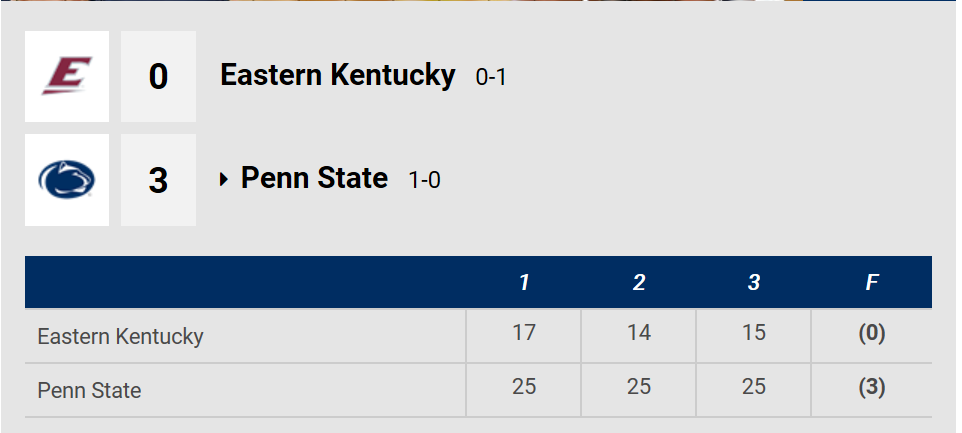Click Eastern Kentucky's set 2 score 14
This screenshot has width=962, height=433.
[x=639, y=332]
